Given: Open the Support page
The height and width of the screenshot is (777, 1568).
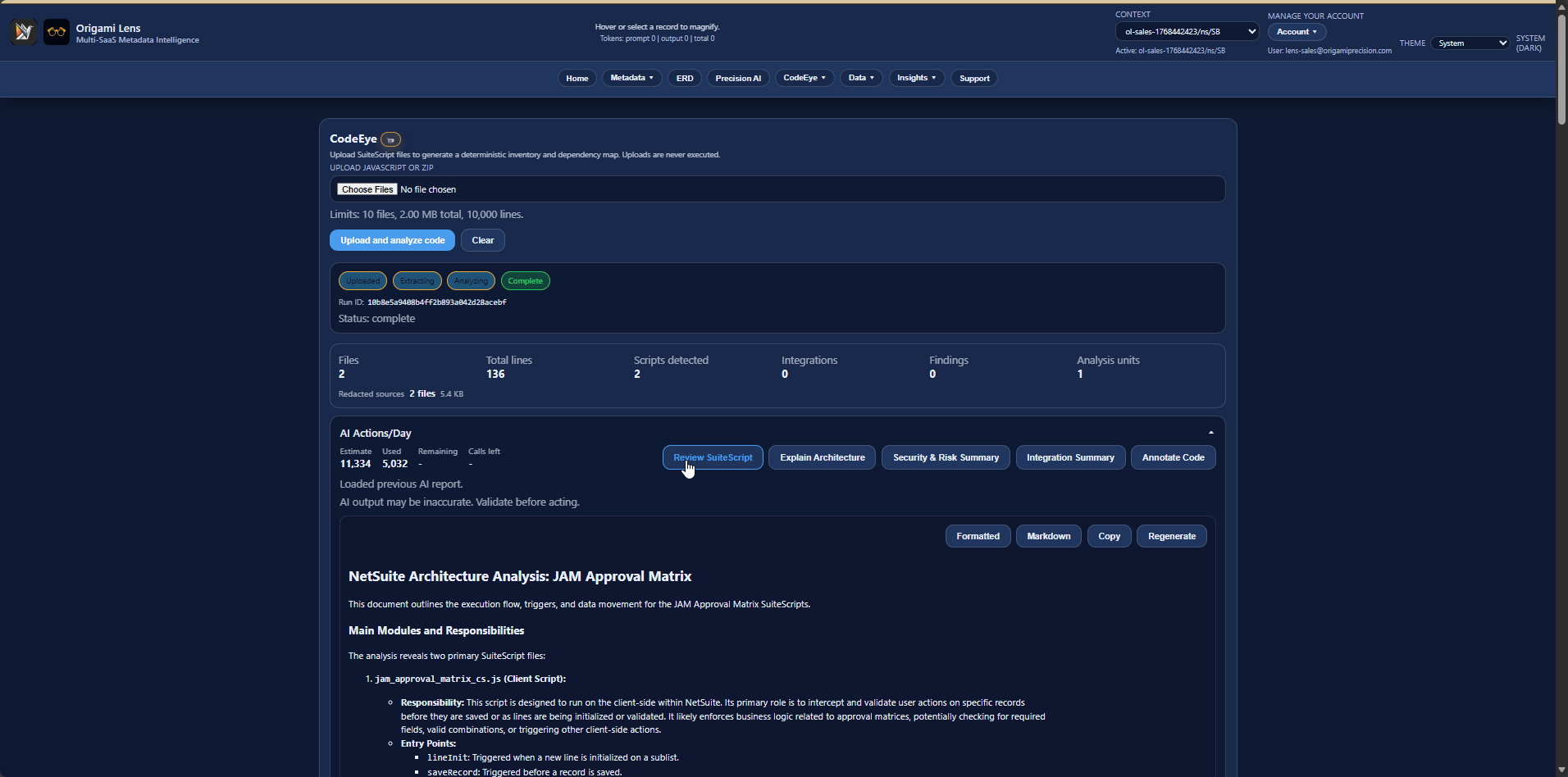Looking at the screenshot, I should 974,78.
